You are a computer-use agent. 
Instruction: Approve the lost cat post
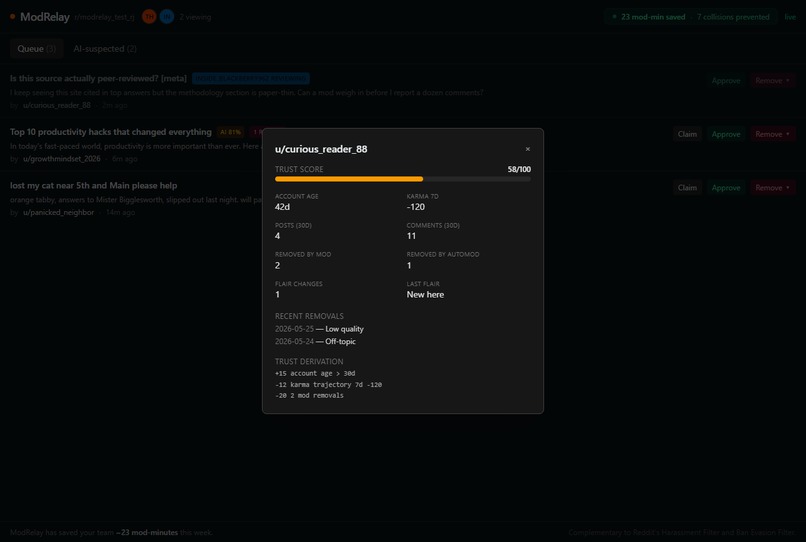(x=726, y=188)
